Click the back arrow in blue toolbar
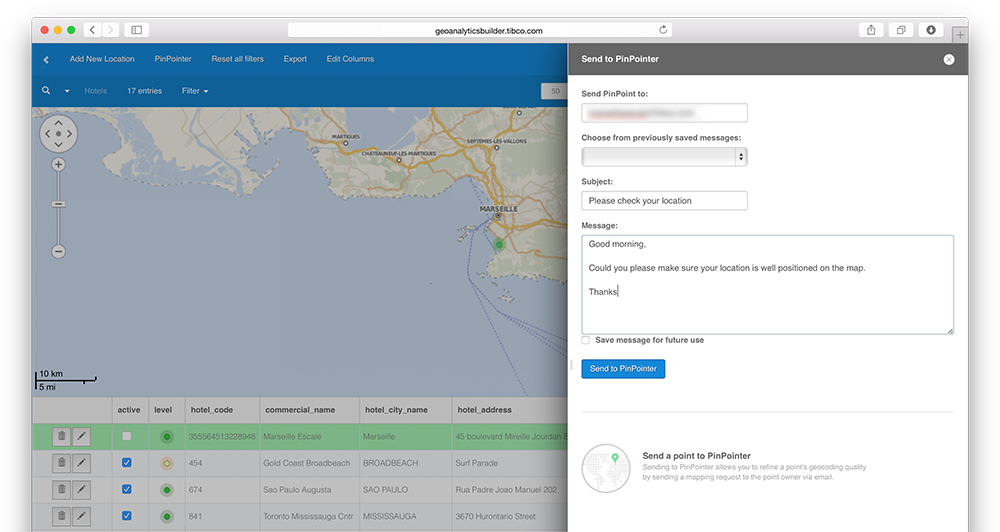Screen dimensions: 1000x532 pos(46,60)
